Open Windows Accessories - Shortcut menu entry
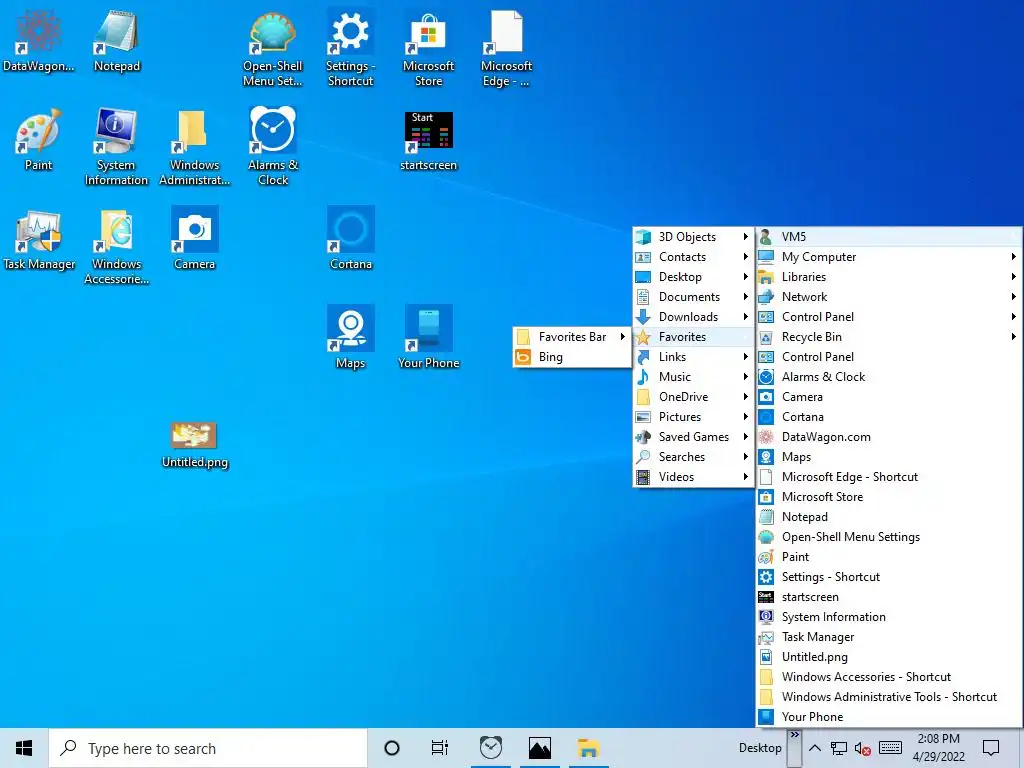Viewport: 1024px width, 768px height. (x=889, y=677)
